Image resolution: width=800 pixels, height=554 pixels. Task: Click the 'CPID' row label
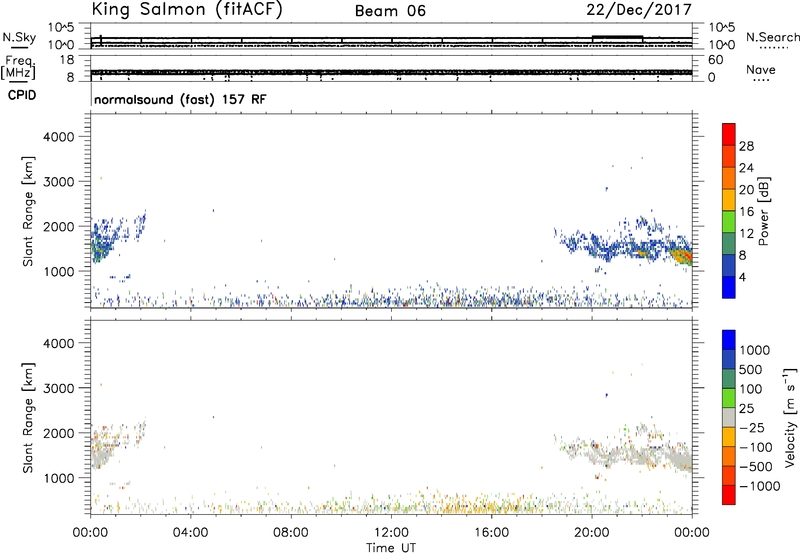tap(22, 95)
